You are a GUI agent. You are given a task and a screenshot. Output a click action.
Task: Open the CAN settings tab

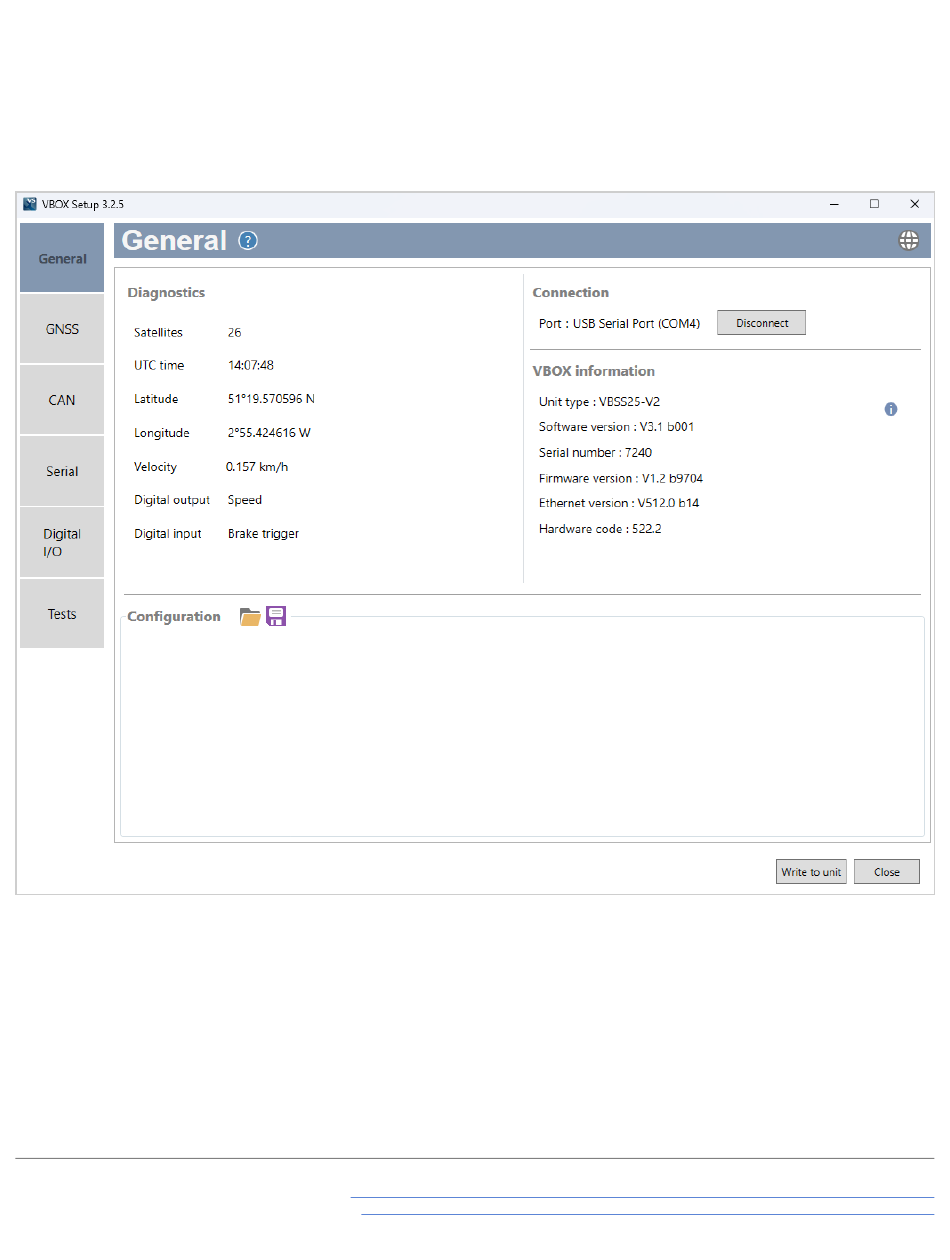62,400
